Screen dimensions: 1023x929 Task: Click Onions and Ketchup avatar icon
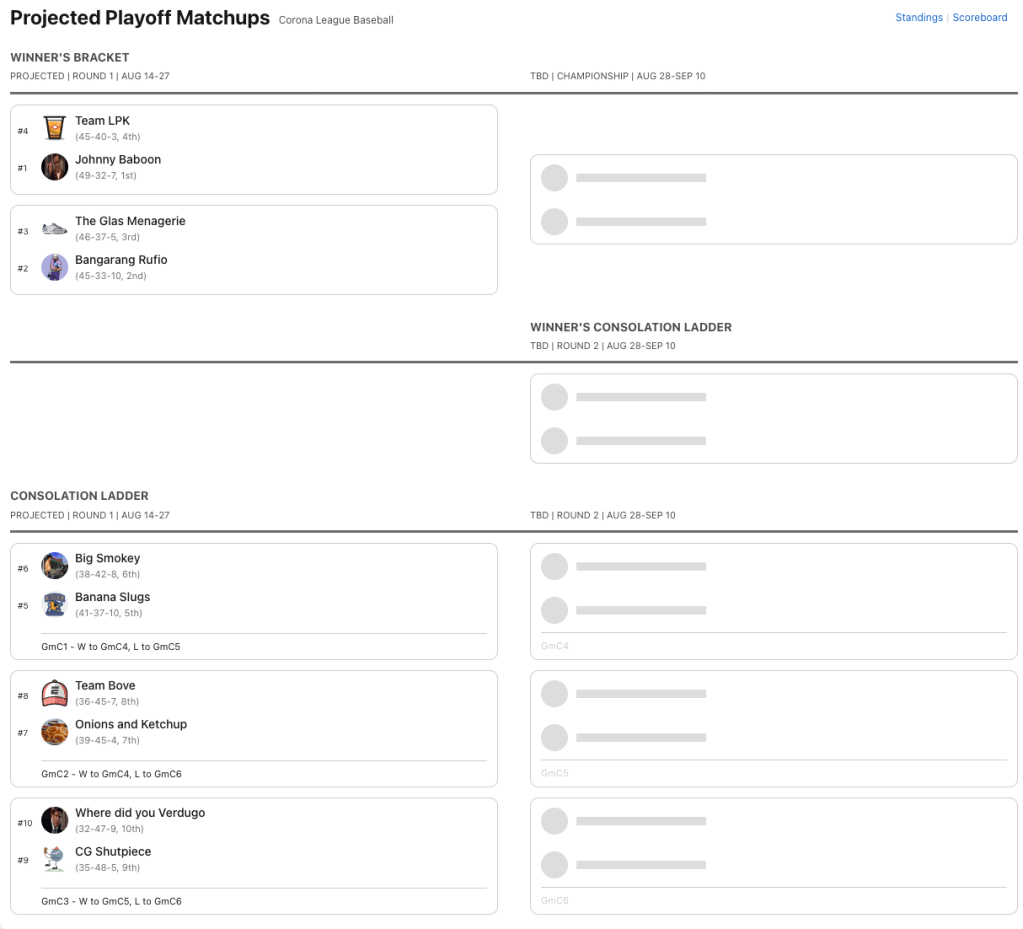click(54, 732)
